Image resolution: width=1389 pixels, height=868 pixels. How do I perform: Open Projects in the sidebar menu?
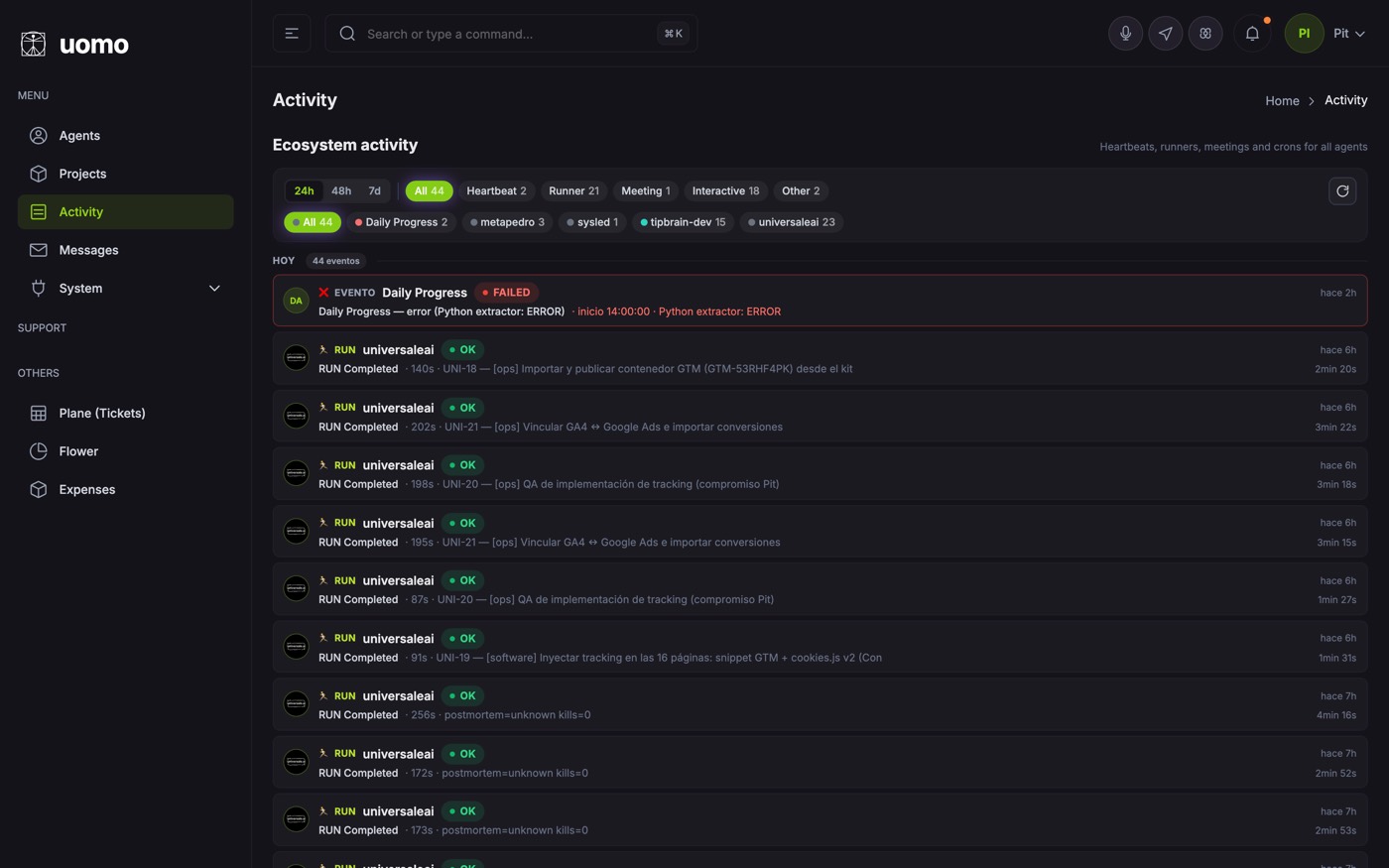click(x=125, y=174)
